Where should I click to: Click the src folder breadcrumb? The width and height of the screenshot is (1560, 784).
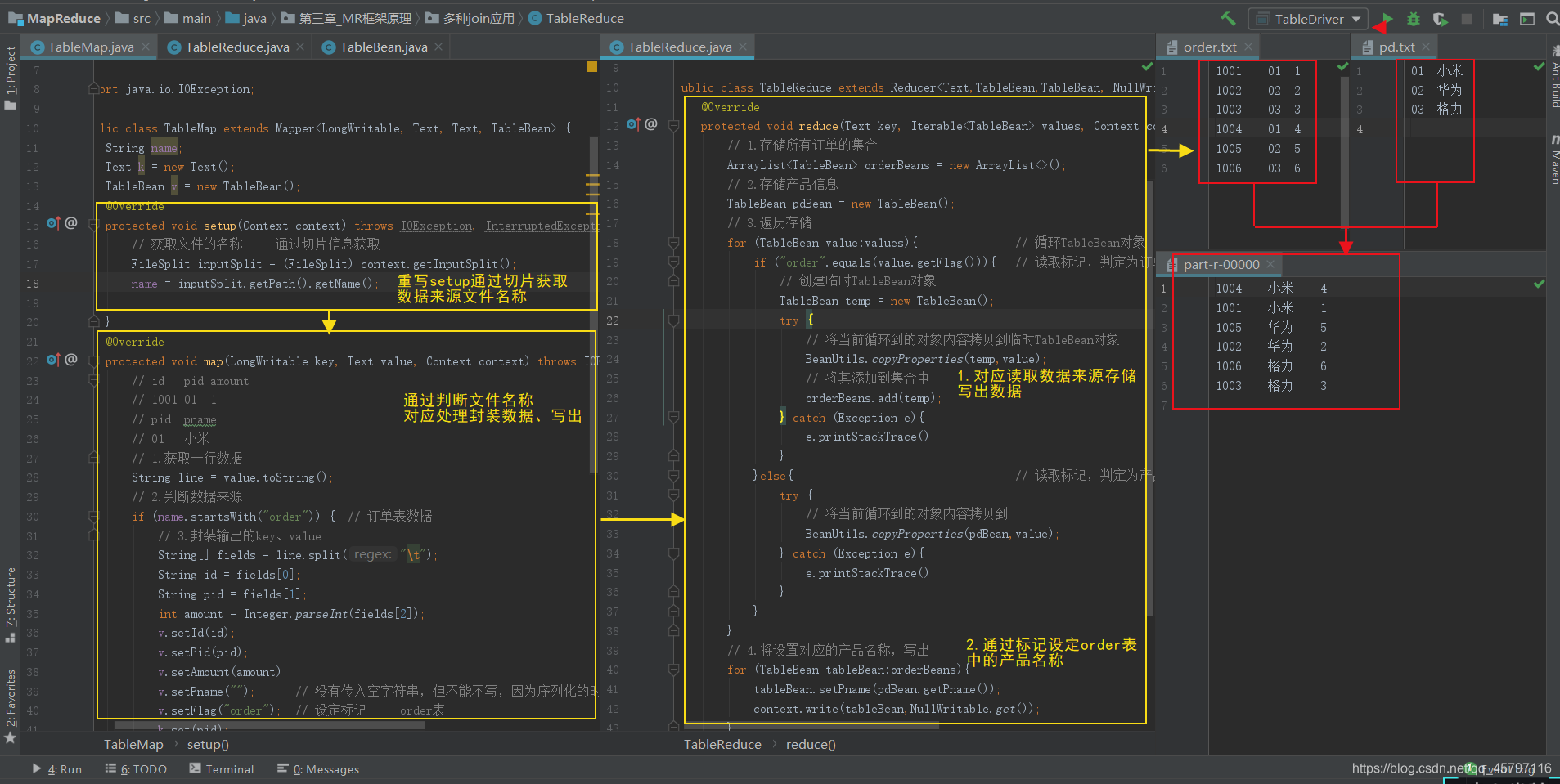click(x=133, y=18)
